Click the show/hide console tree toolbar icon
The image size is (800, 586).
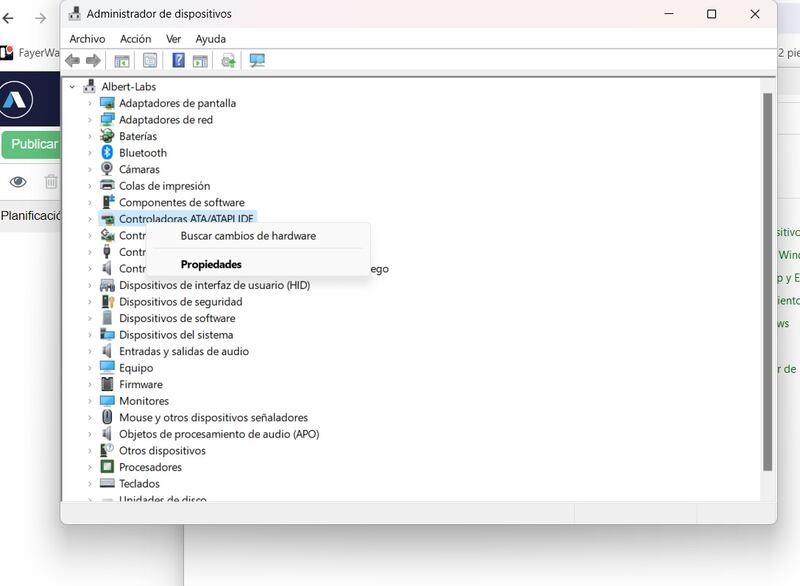(122, 61)
